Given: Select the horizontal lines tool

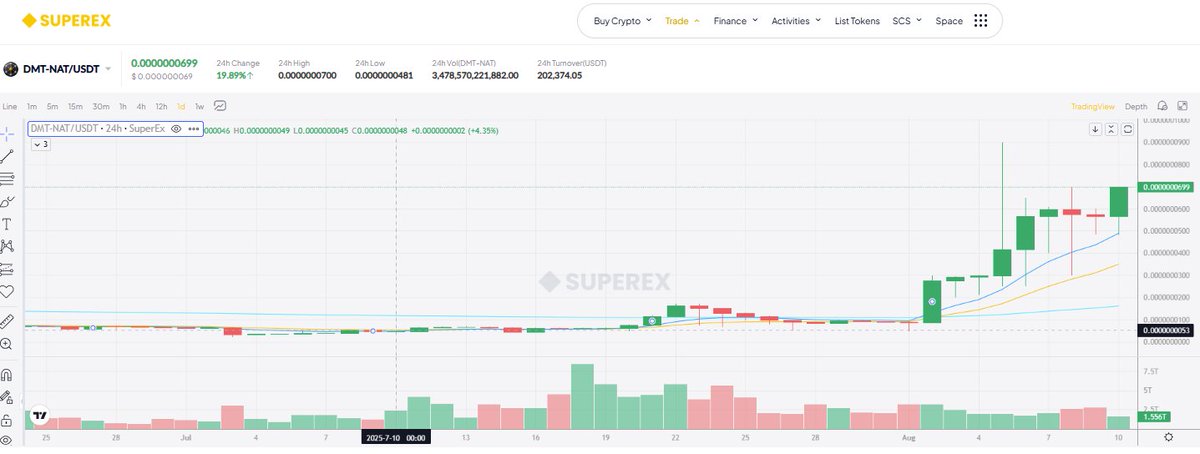Looking at the screenshot, I should (x=7, y=178).
